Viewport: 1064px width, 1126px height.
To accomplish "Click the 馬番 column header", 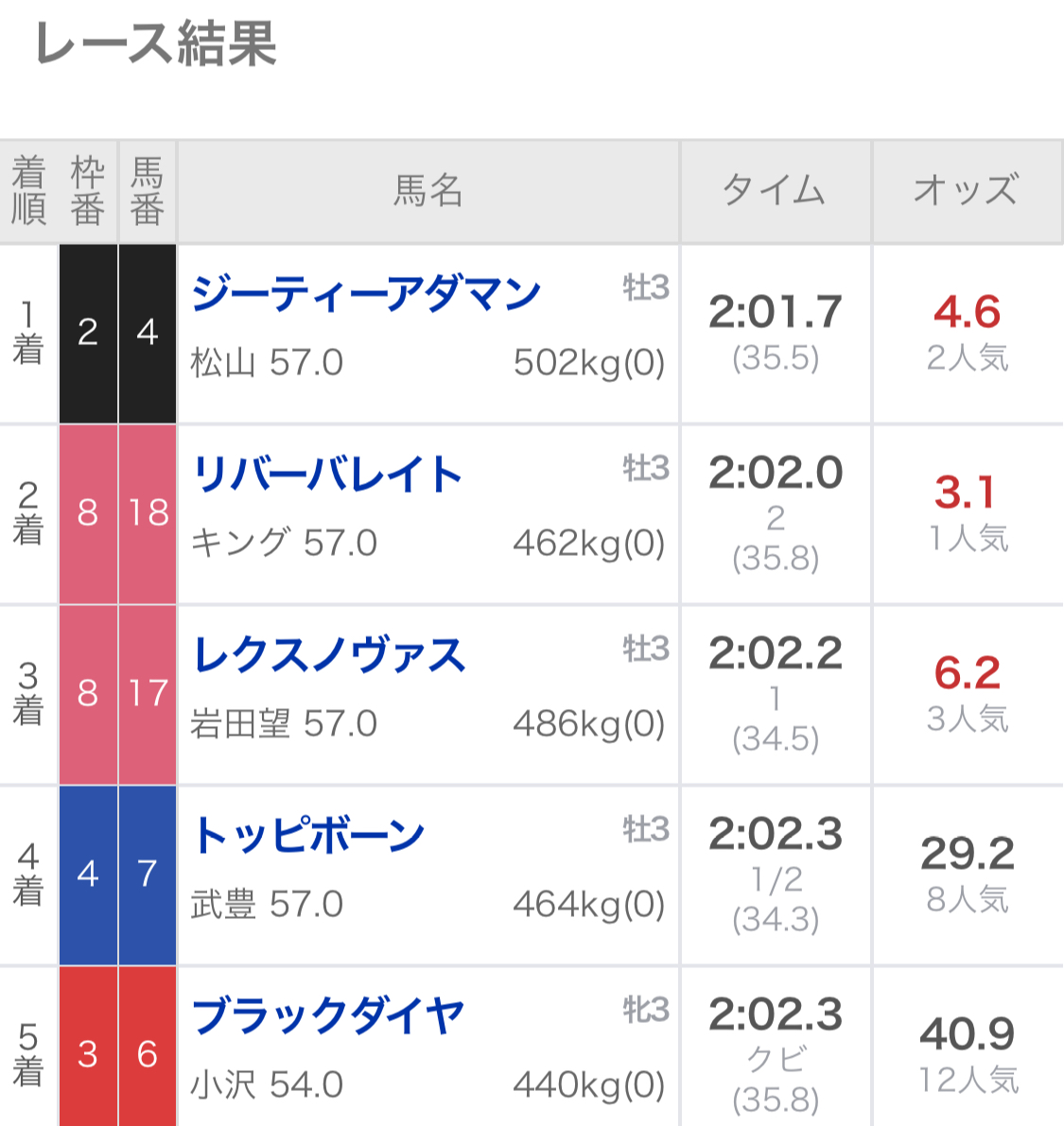I will pos(148,192).
